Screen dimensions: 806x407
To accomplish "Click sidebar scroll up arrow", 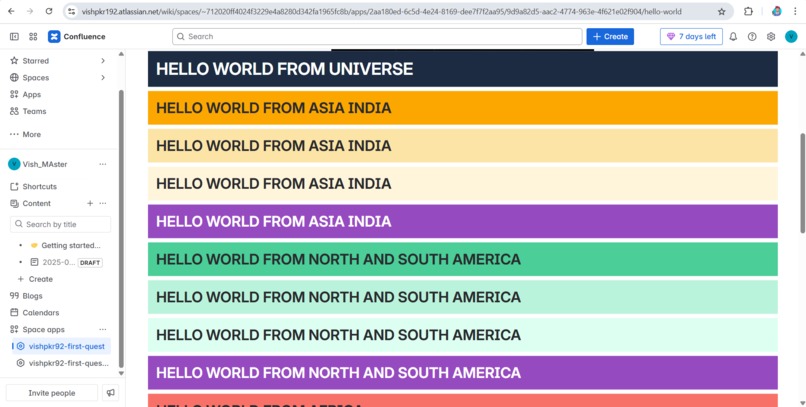I will pos(121,53).
